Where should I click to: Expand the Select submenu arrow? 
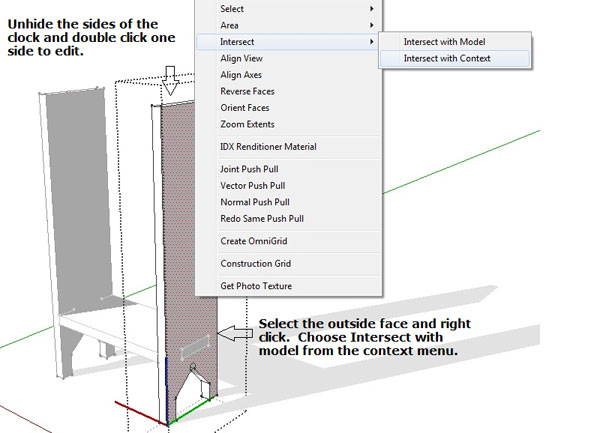point(371,7)
